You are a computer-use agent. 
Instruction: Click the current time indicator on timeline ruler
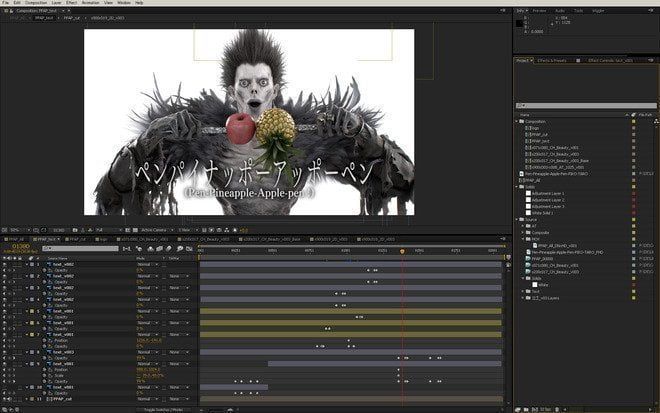[402, 251]
